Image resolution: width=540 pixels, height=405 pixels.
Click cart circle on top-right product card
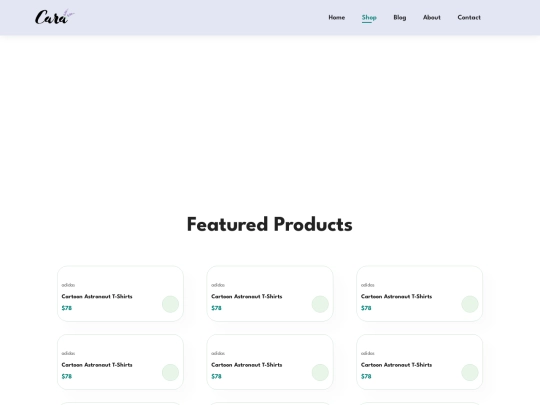[x=470, y=304]
